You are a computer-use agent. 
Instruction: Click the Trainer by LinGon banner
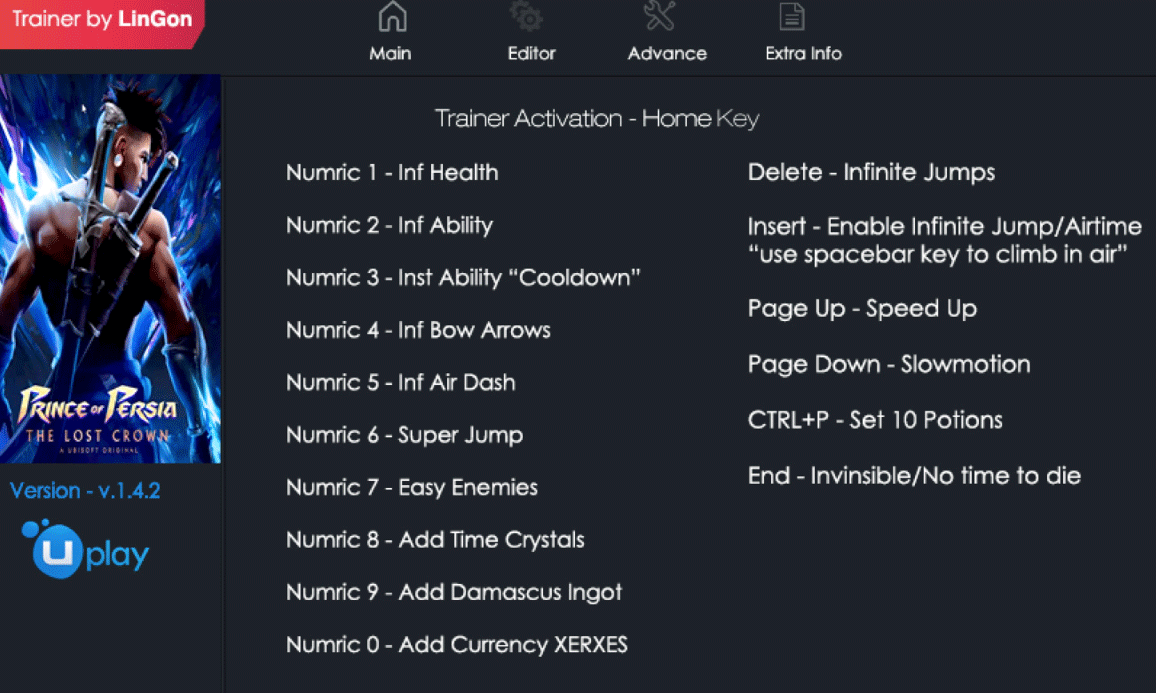102,20
